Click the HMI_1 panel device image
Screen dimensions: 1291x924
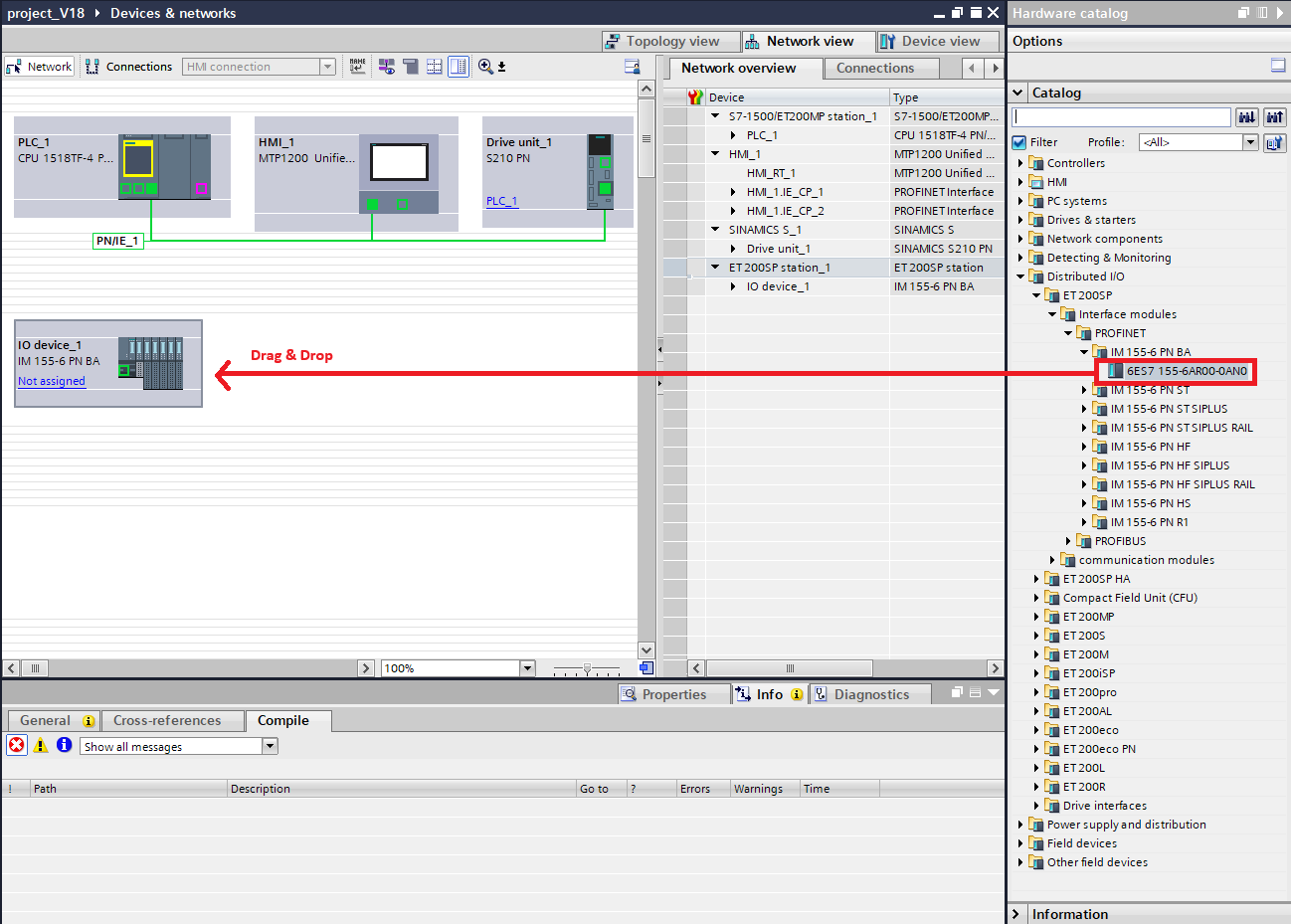click(399, 175)
